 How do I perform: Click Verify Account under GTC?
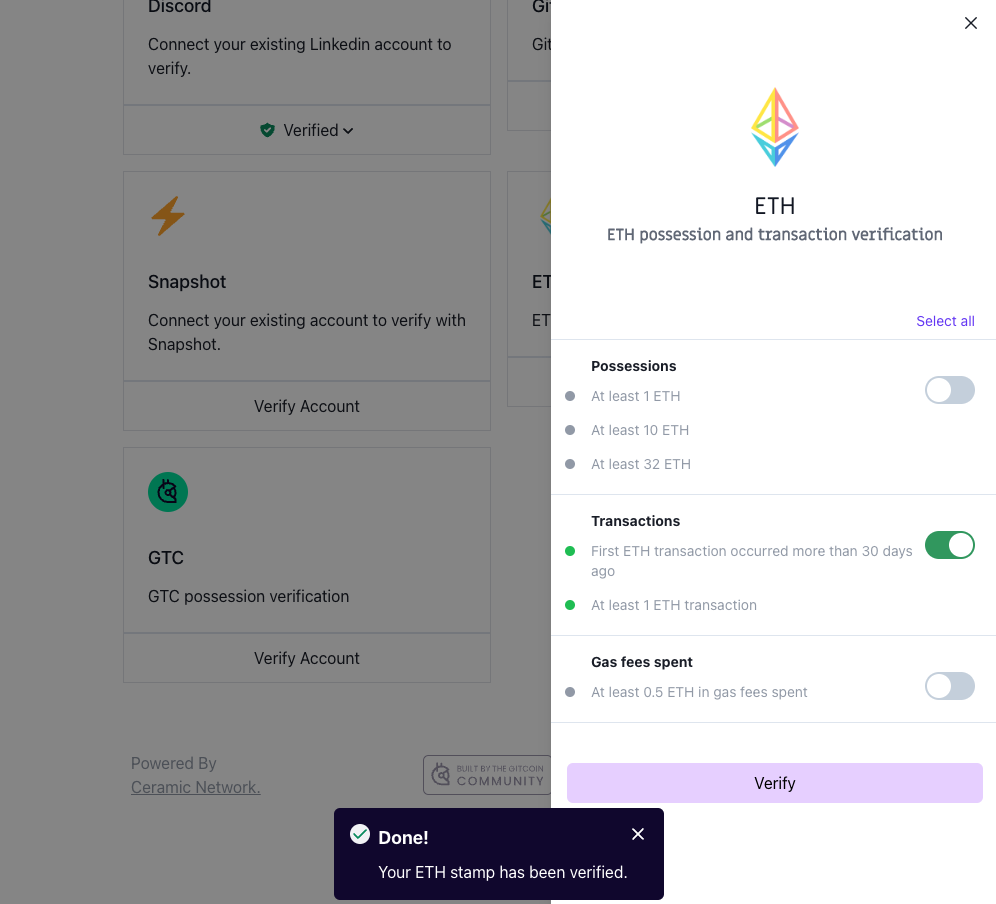pyautogui.click(x=307, y=658)
